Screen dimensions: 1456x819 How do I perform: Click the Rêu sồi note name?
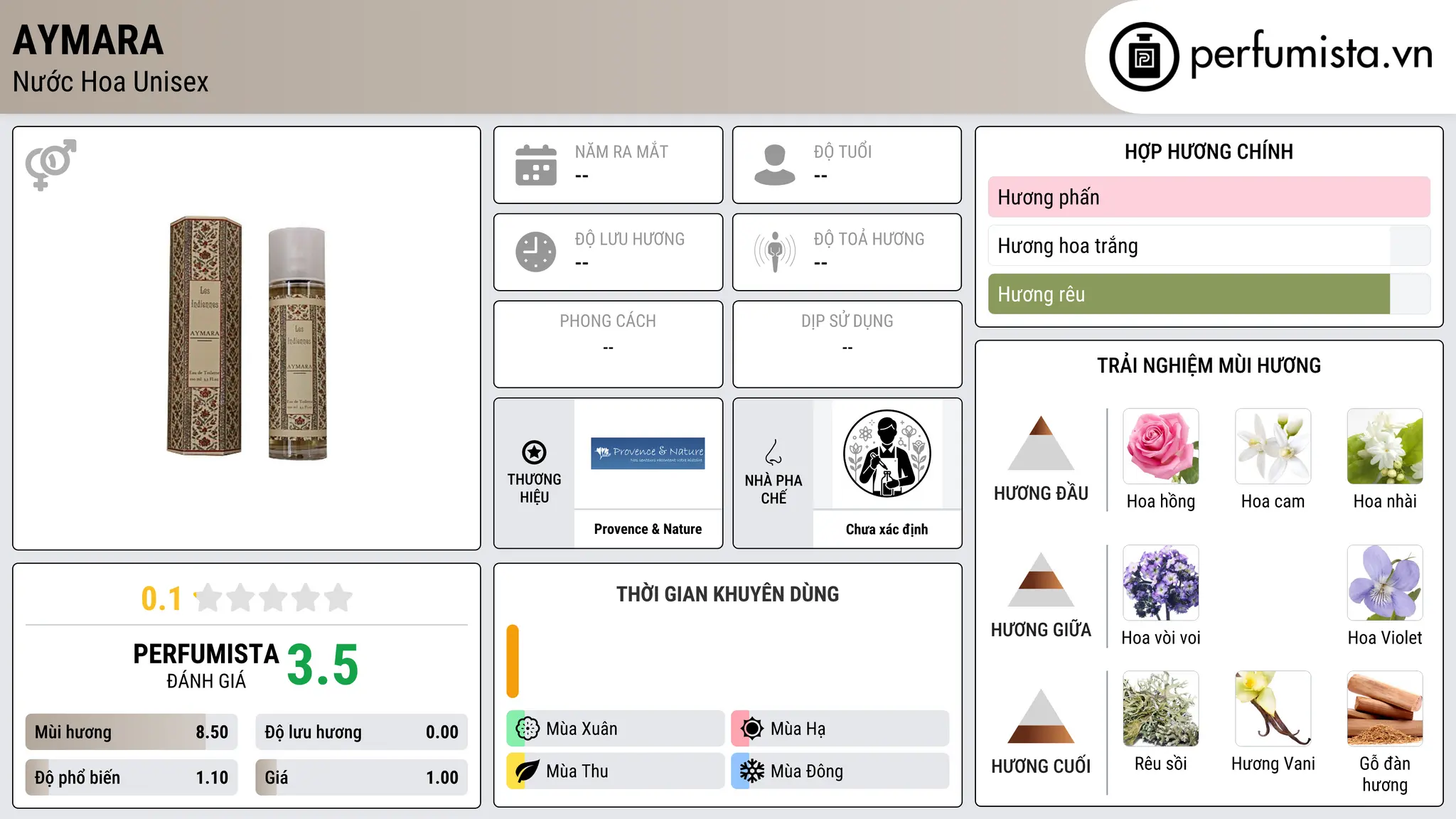click(1161, 764)
